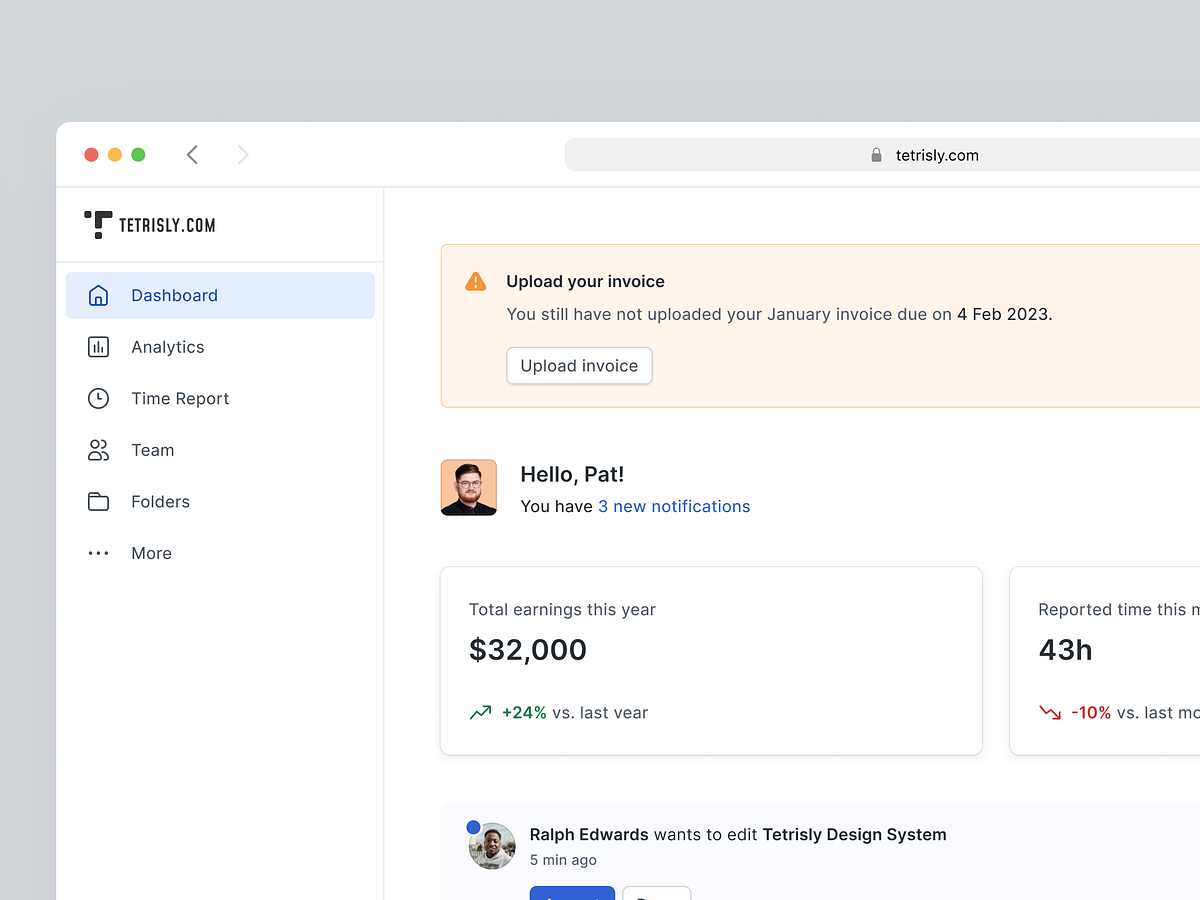Click the tetrisly.com address bar field
Viewport: 1200px width, 900px height.
[x=937, y=155]
